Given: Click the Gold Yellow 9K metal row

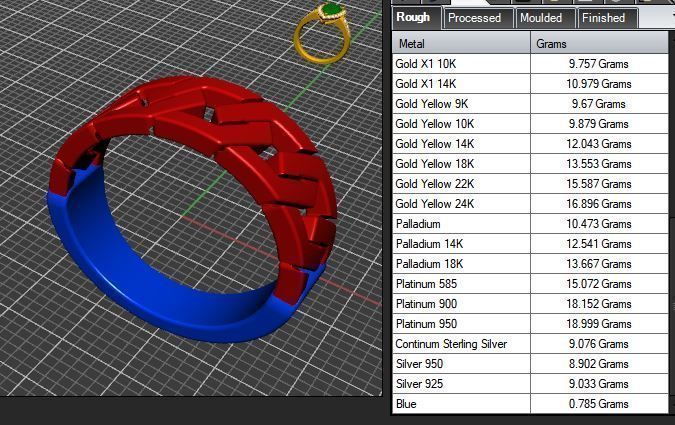Looking at the screenshot, I should point(530,104).
